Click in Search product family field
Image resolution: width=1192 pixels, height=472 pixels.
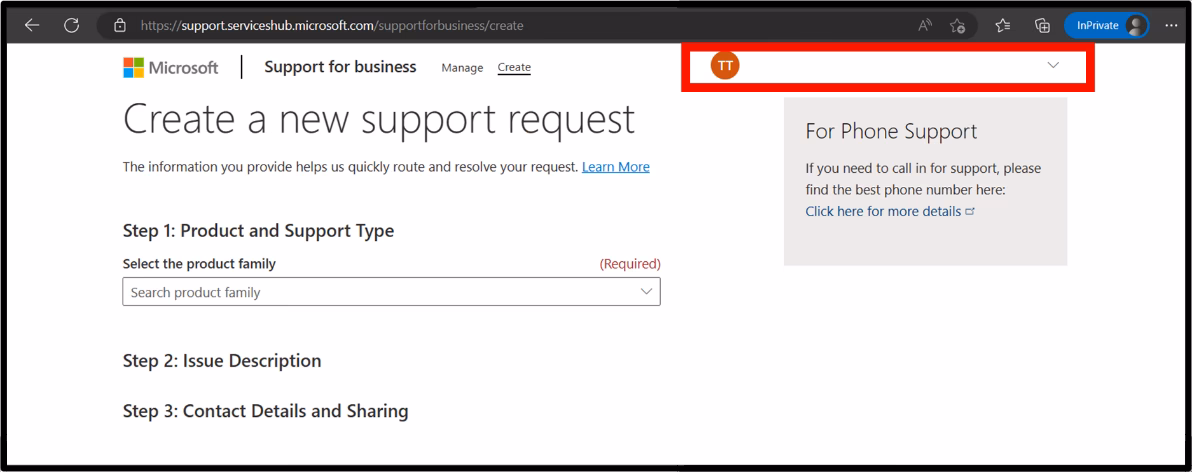click(x=392, y=292)
